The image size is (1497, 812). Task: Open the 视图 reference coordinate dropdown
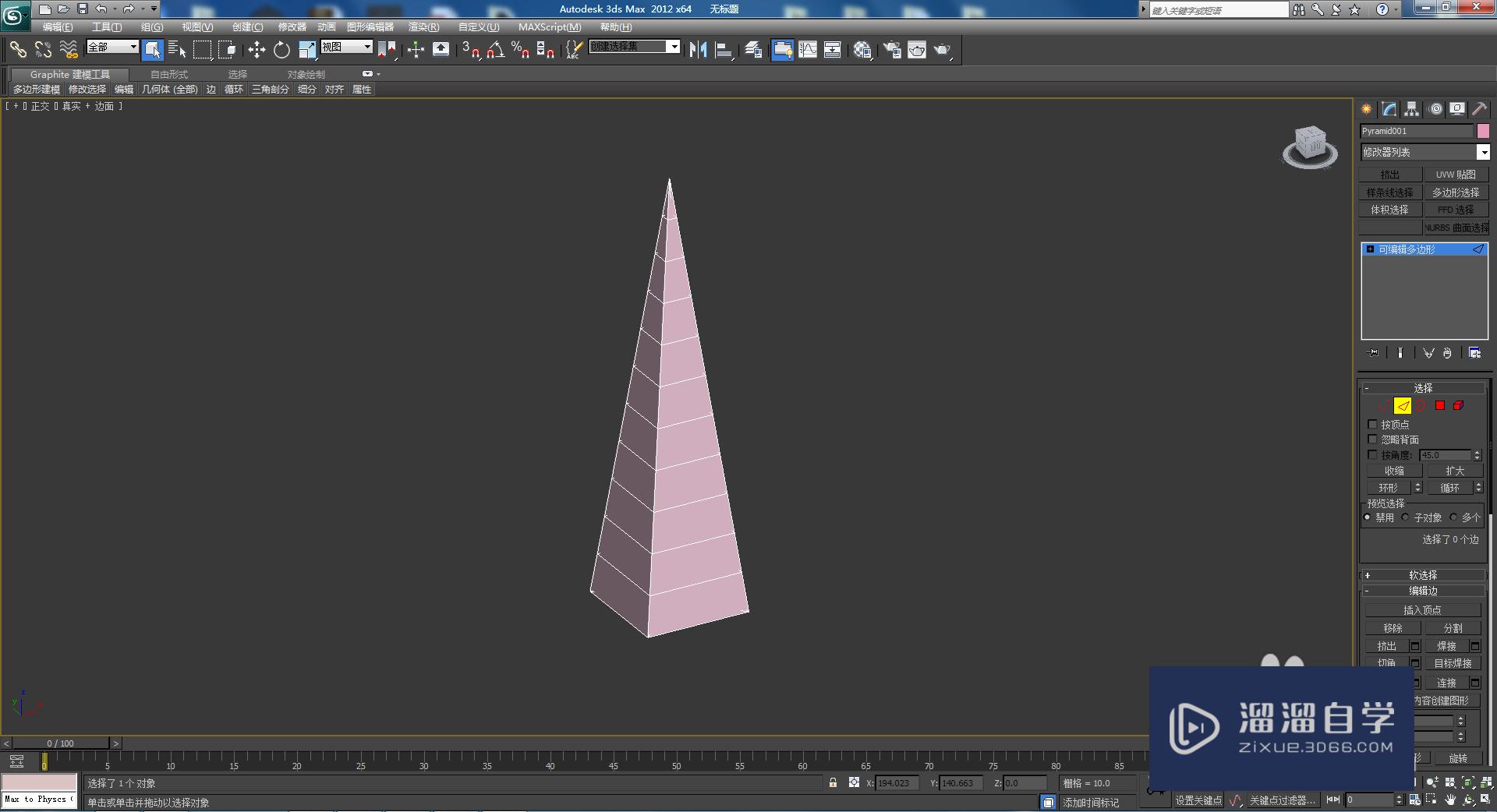346,47
